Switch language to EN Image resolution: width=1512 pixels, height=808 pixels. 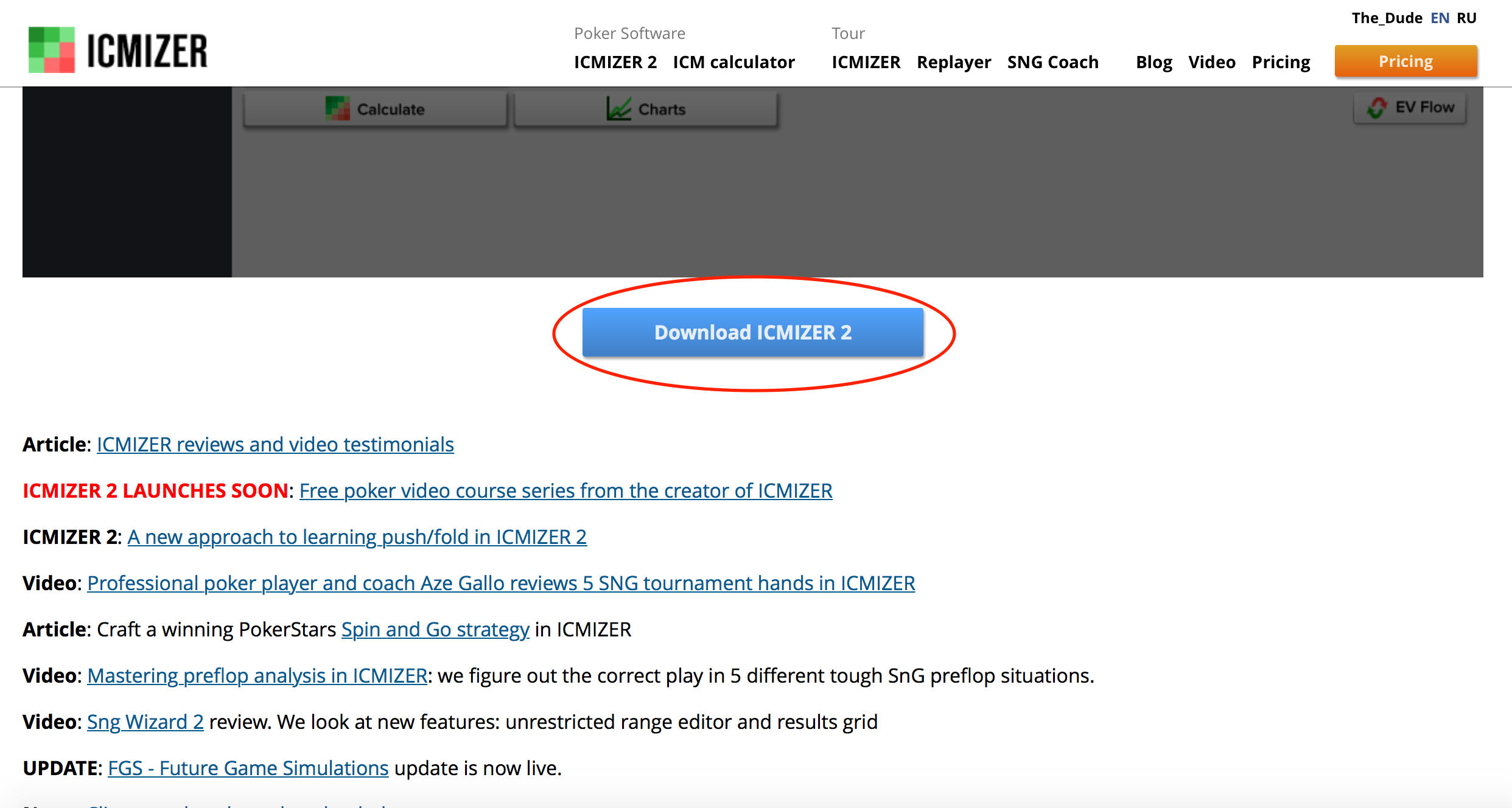click(x=1440, y=18)
